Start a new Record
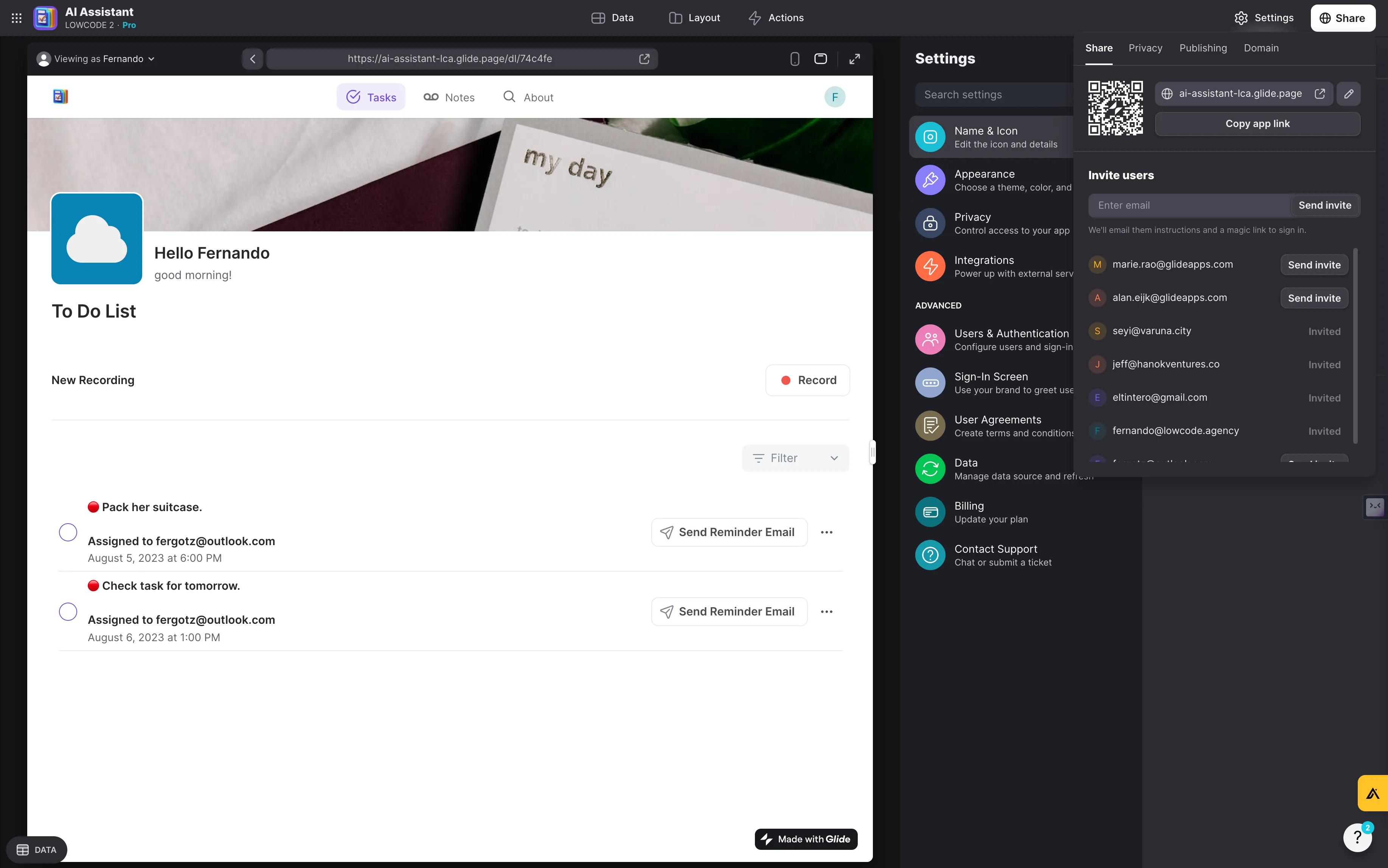The width and height of the screenshot is (1388, 868). pos(807,380)
